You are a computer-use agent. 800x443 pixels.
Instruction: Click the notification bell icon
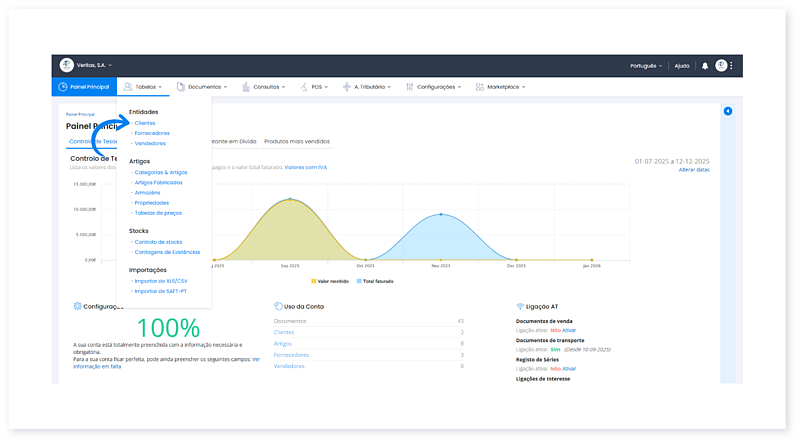pos(705,66)
